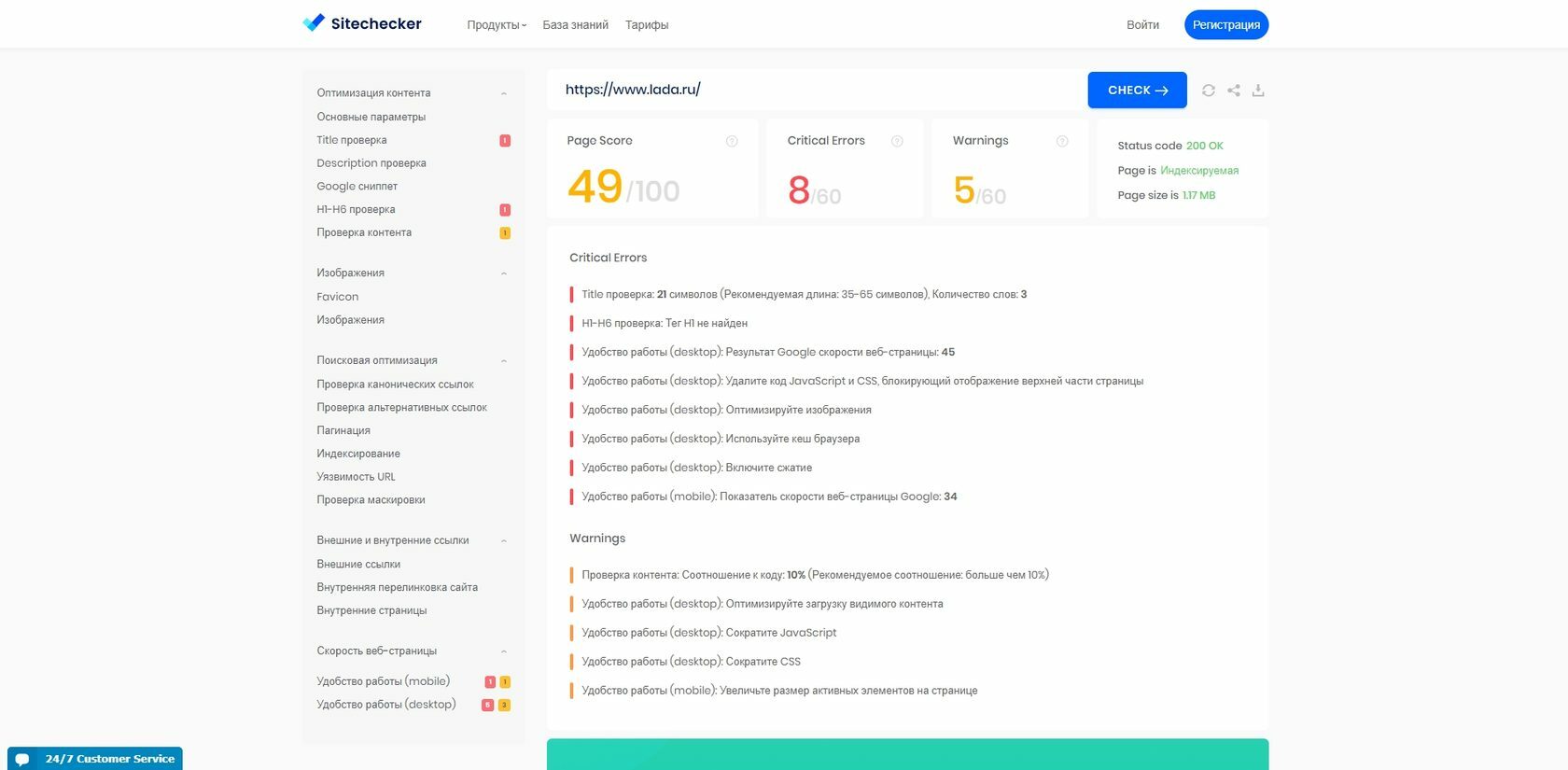Select Изображения sub-item under Favicon
1568x770 pixels.
pyautogui.click(x=351, y=320)
